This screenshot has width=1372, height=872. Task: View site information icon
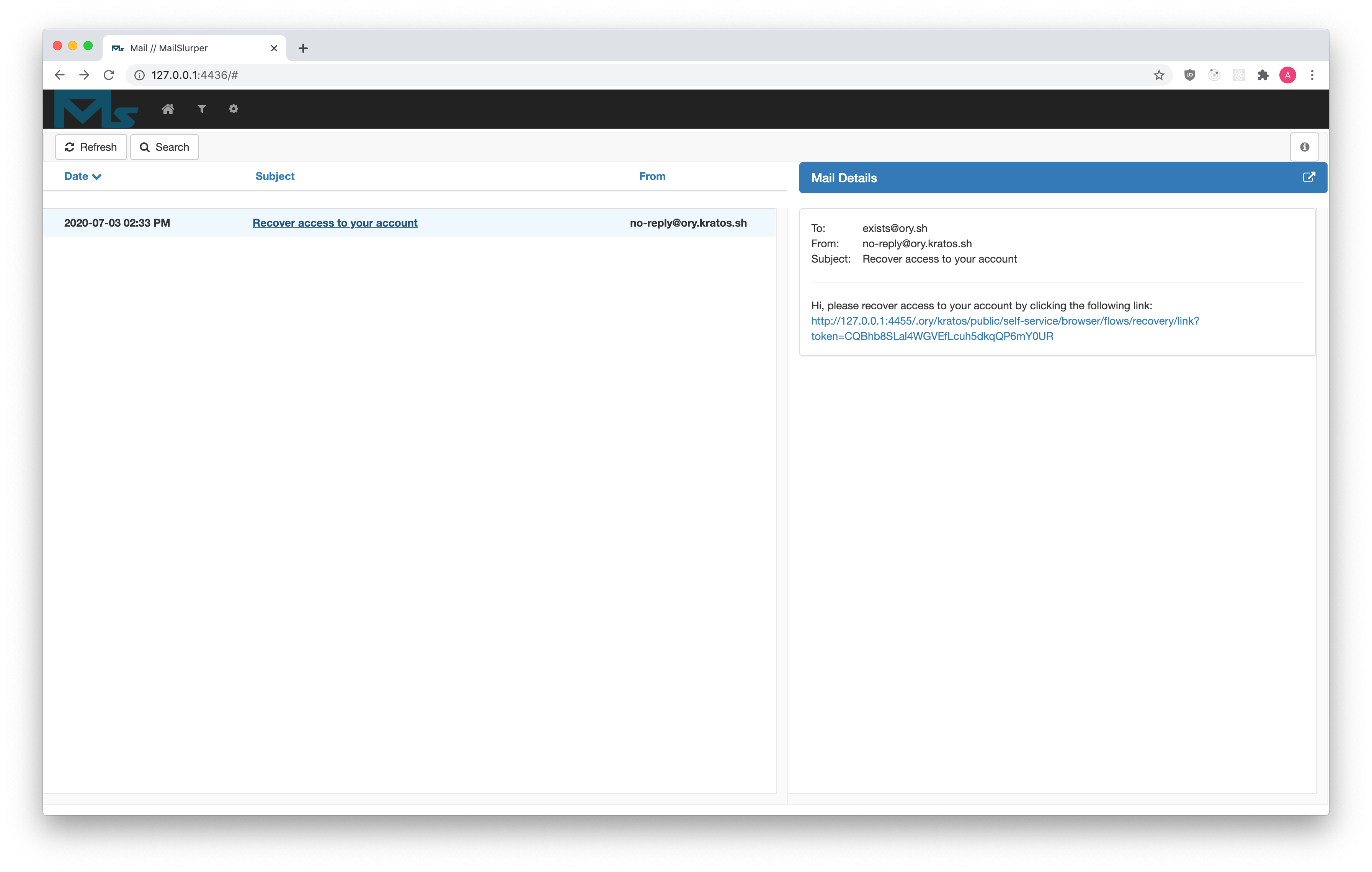tap(139, 75)
